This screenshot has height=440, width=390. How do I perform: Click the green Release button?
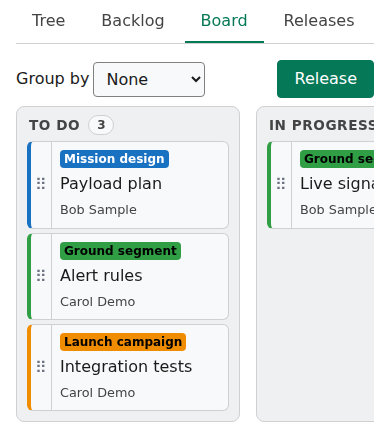click(325, 79)
